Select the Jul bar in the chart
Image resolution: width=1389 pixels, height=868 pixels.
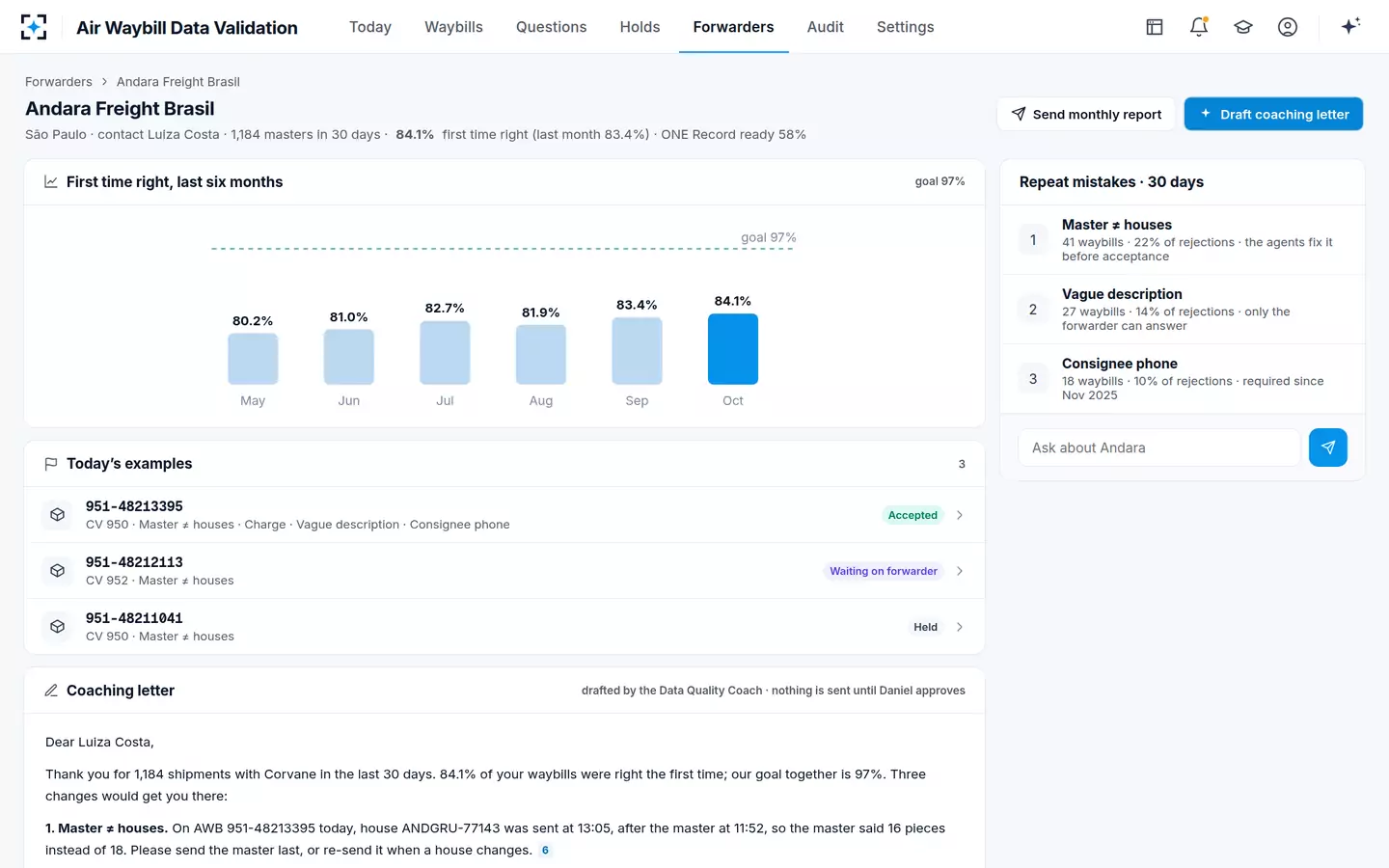pos(445,353)
